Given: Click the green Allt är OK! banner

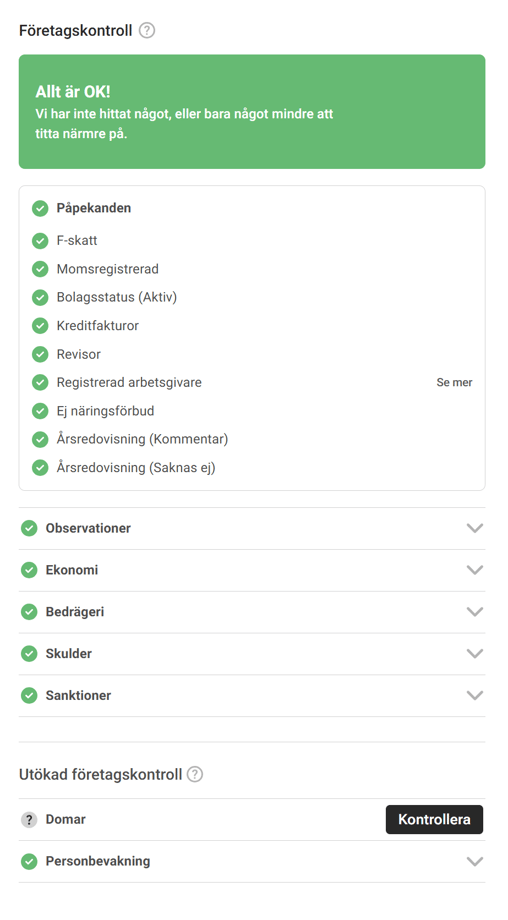Looking at the screenshot, I should (x=252, y=111).
